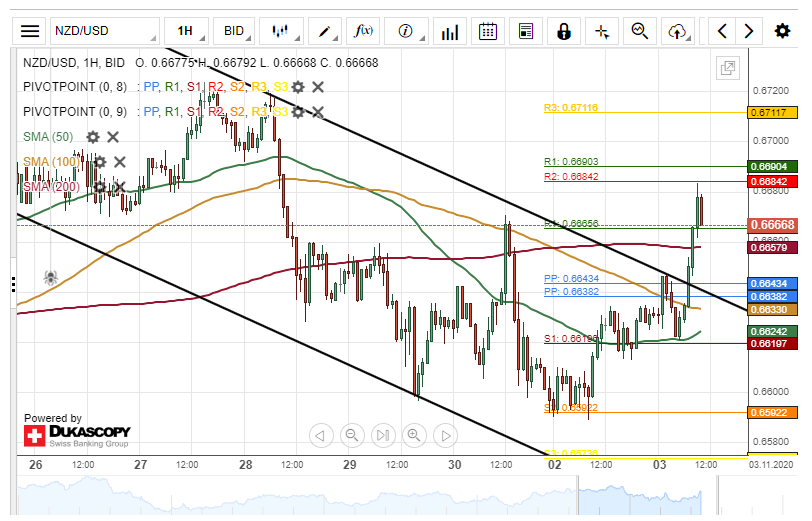Click the SMA (50) legend label
The image size is (812, 521).
[48, 137]
